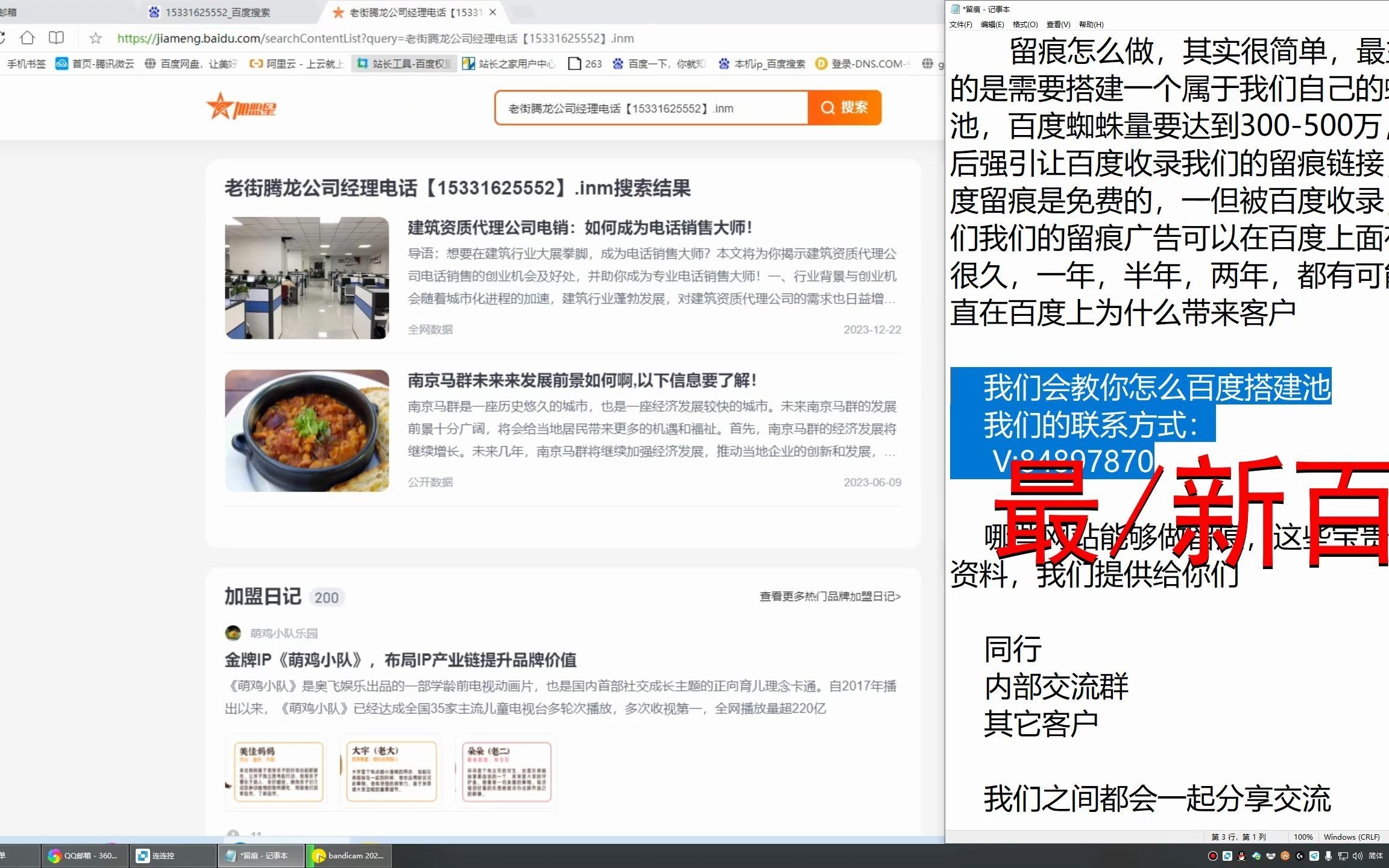This screenshot has height=868, width=1389.
Task: Open 连连控 taskbar item
Action: click(173, 856)
